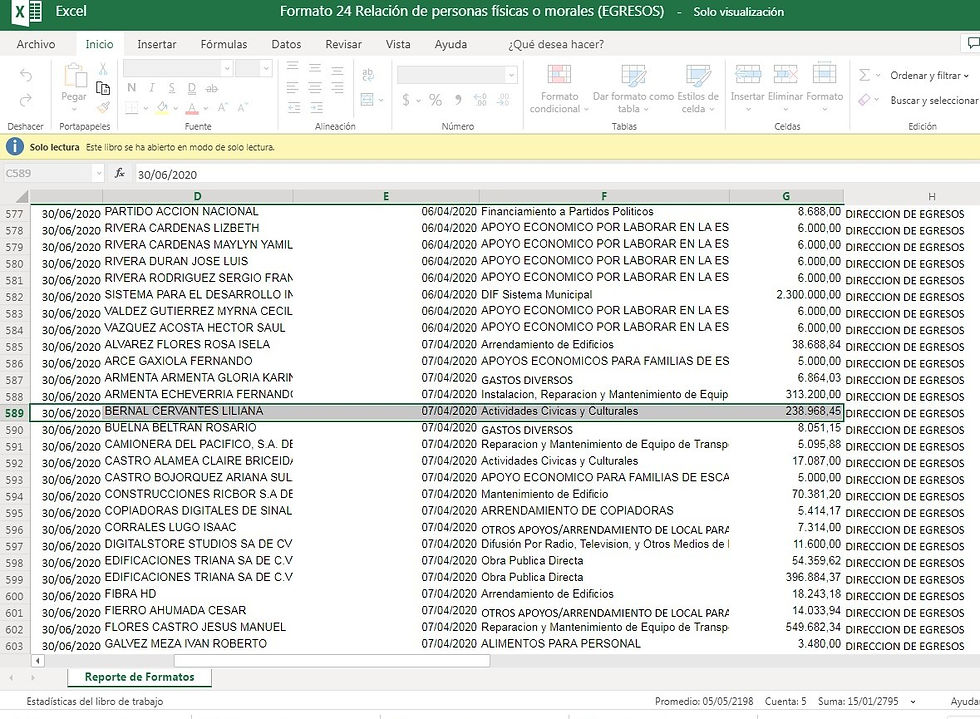Viewport: 980px width, 719px height.
Task: Click the Insertar celdas icon
Action: 747,75
